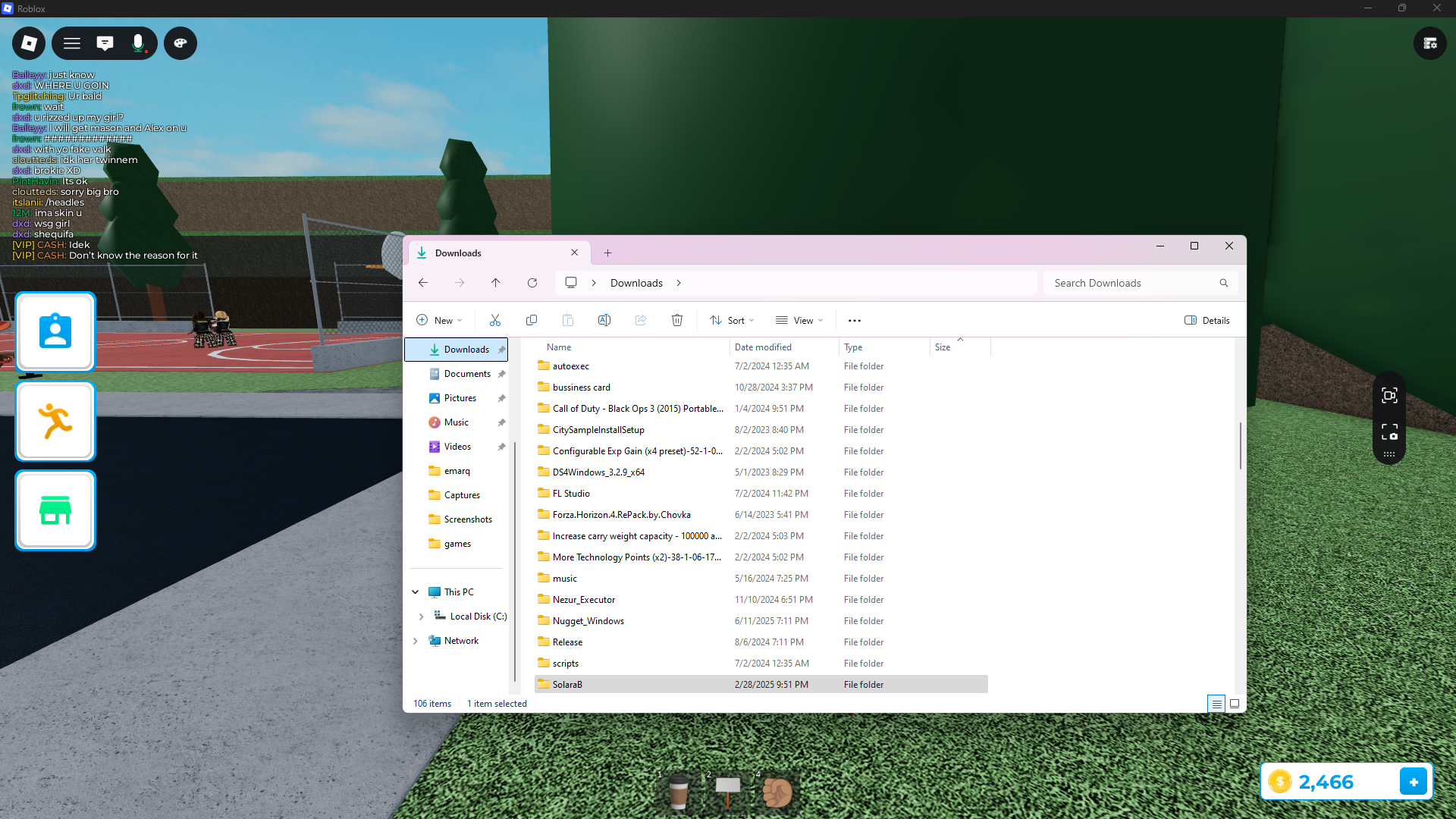Click the Search Downloads field
This screenshot has width=1456, height=819.
click(x=1141, y=283)
